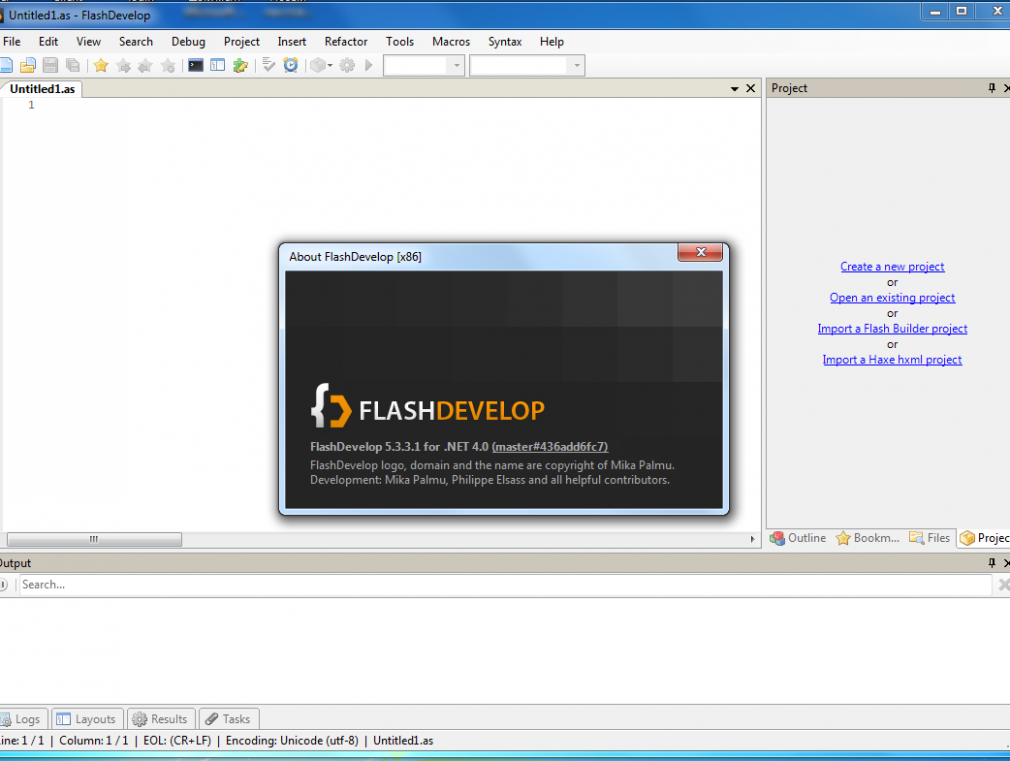The width and height of the screenshot is (1010, 761).
Task: Clear bookmarks star icon
Action: pos(168,65)
